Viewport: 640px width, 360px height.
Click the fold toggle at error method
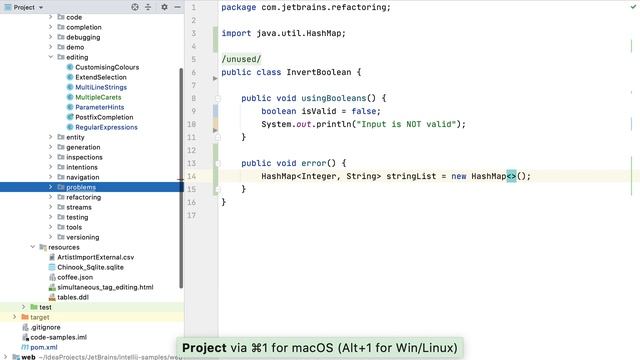pyautogui.click(x=218, y=163)
